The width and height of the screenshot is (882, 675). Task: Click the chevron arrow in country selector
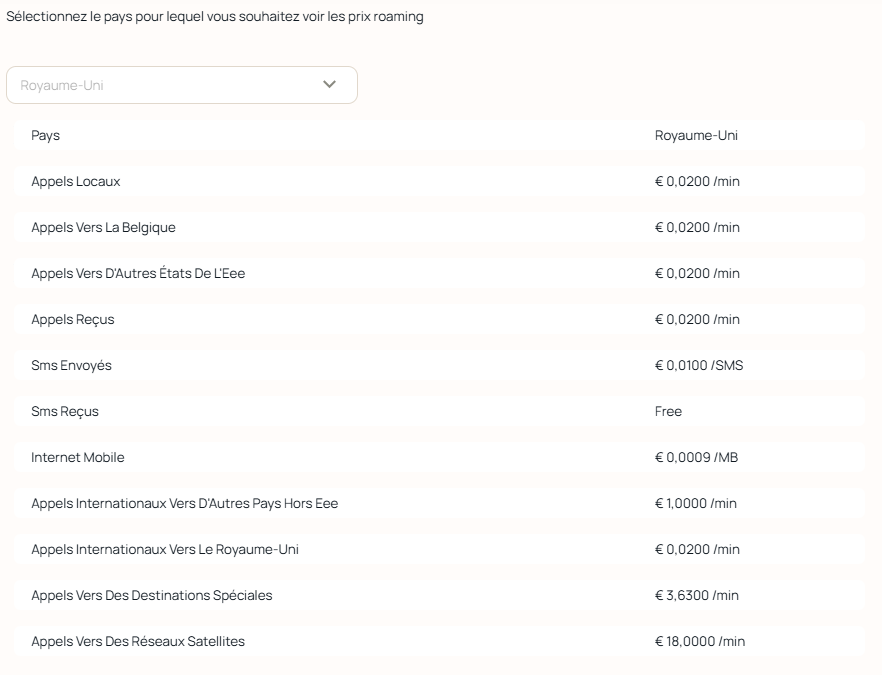click(330, 85)
